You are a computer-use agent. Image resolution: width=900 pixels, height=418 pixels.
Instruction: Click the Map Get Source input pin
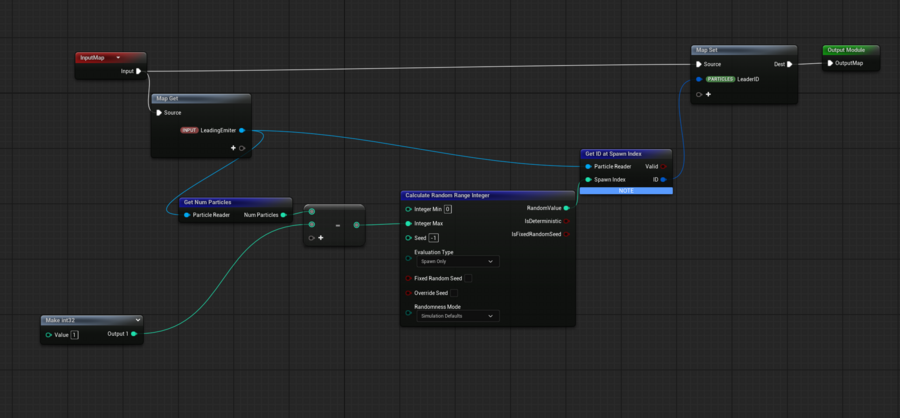pyautogui.click(x=158, y=113)
